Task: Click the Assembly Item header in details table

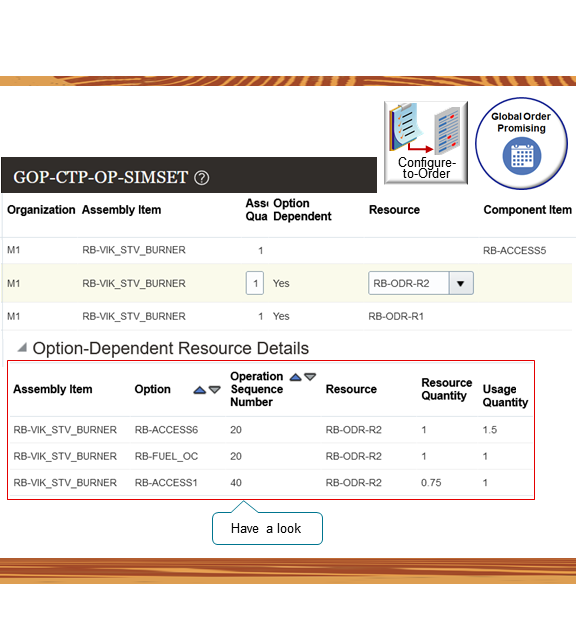Action: tap(53, 389)
